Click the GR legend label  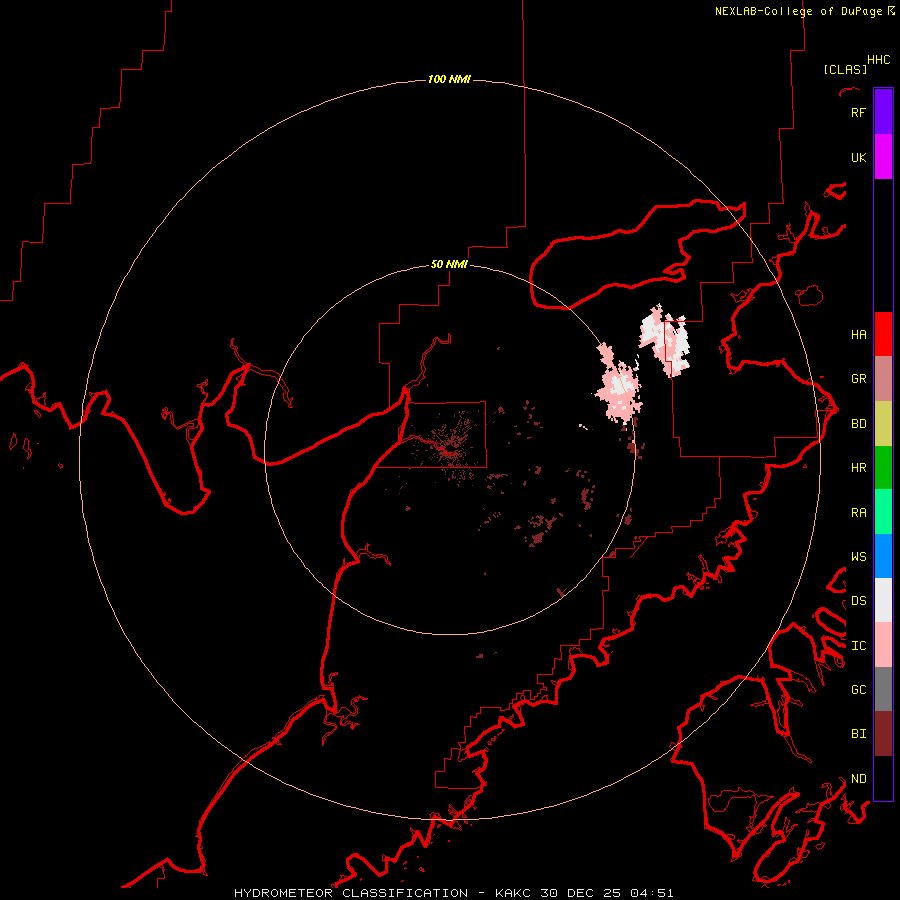coord(858,378)
